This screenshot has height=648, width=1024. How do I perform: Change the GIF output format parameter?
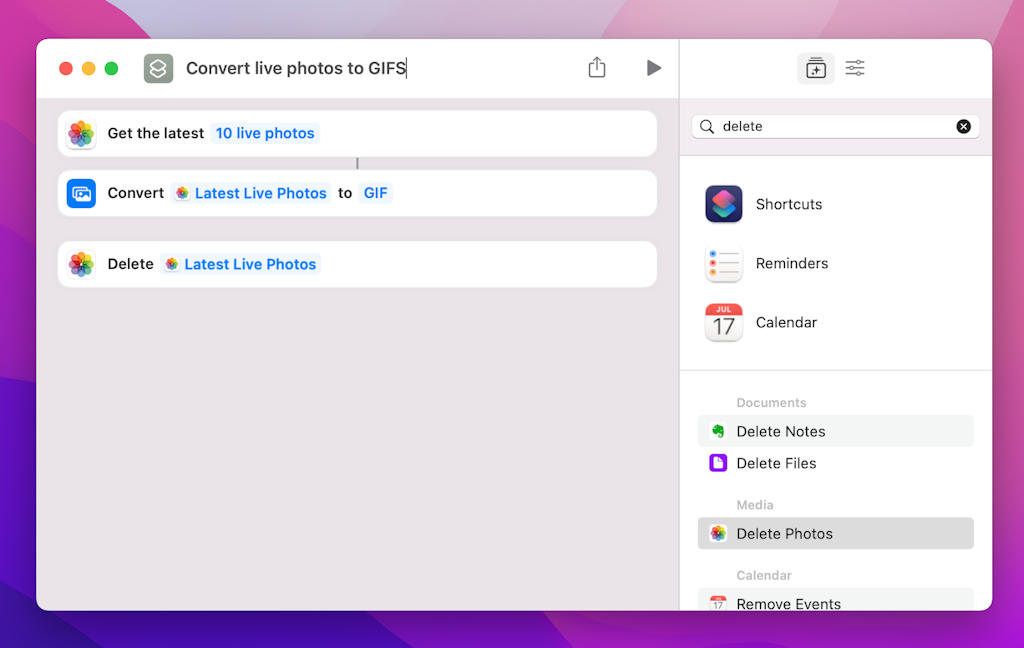[375, 193]
